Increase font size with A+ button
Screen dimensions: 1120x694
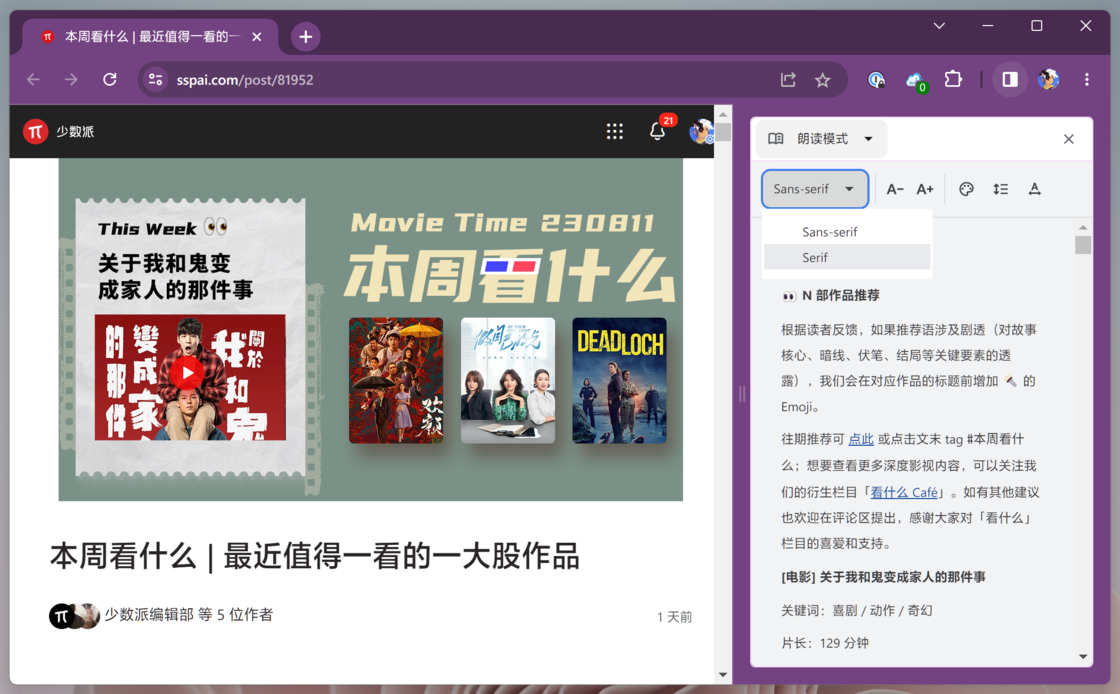[925, 189]
